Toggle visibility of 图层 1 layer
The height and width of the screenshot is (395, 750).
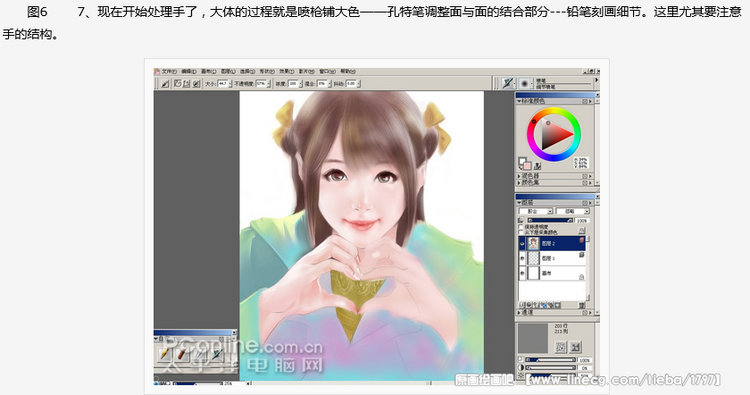click(522, 258)
